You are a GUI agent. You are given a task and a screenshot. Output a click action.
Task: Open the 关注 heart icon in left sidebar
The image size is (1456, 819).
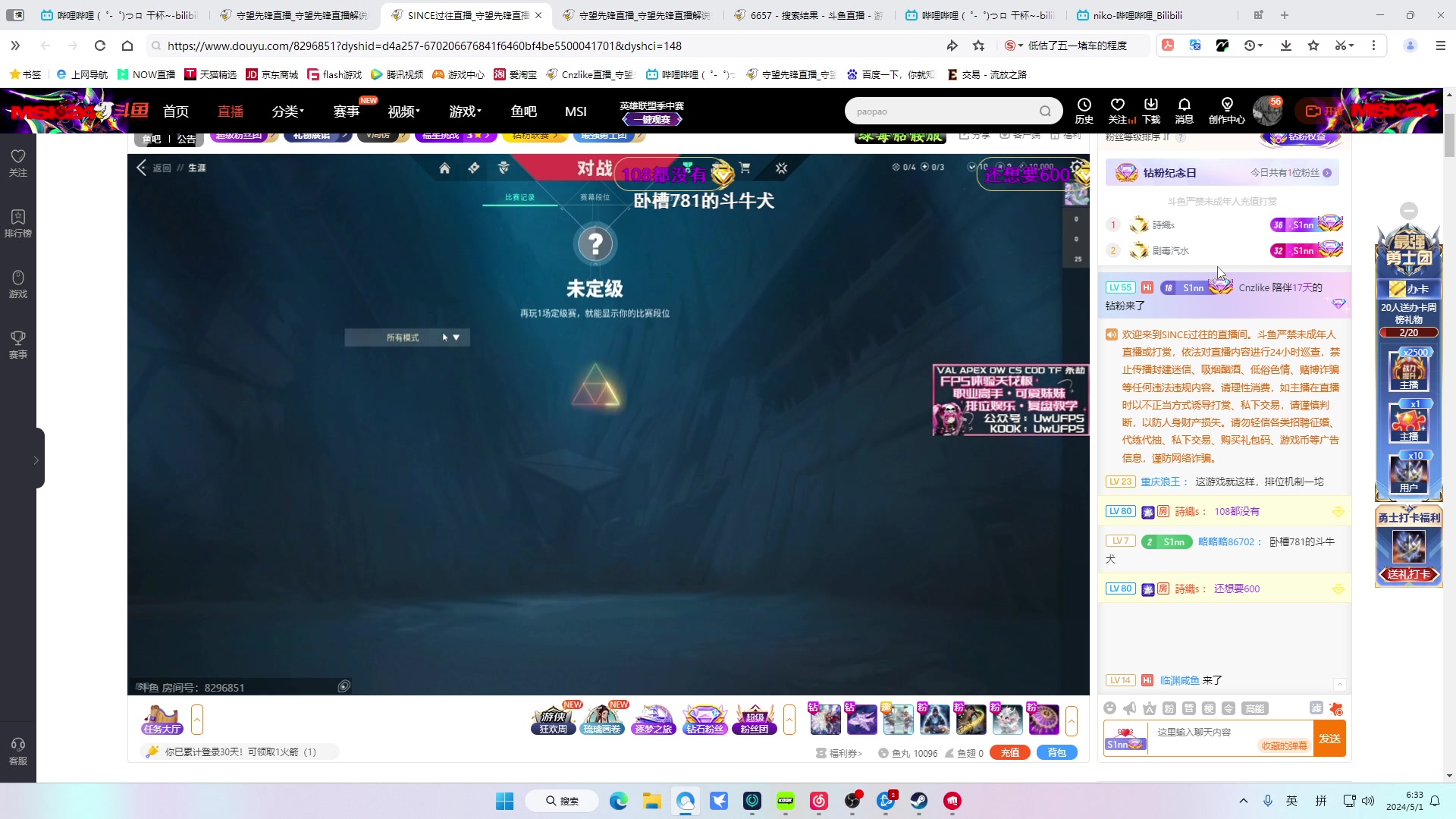(18, 162)
